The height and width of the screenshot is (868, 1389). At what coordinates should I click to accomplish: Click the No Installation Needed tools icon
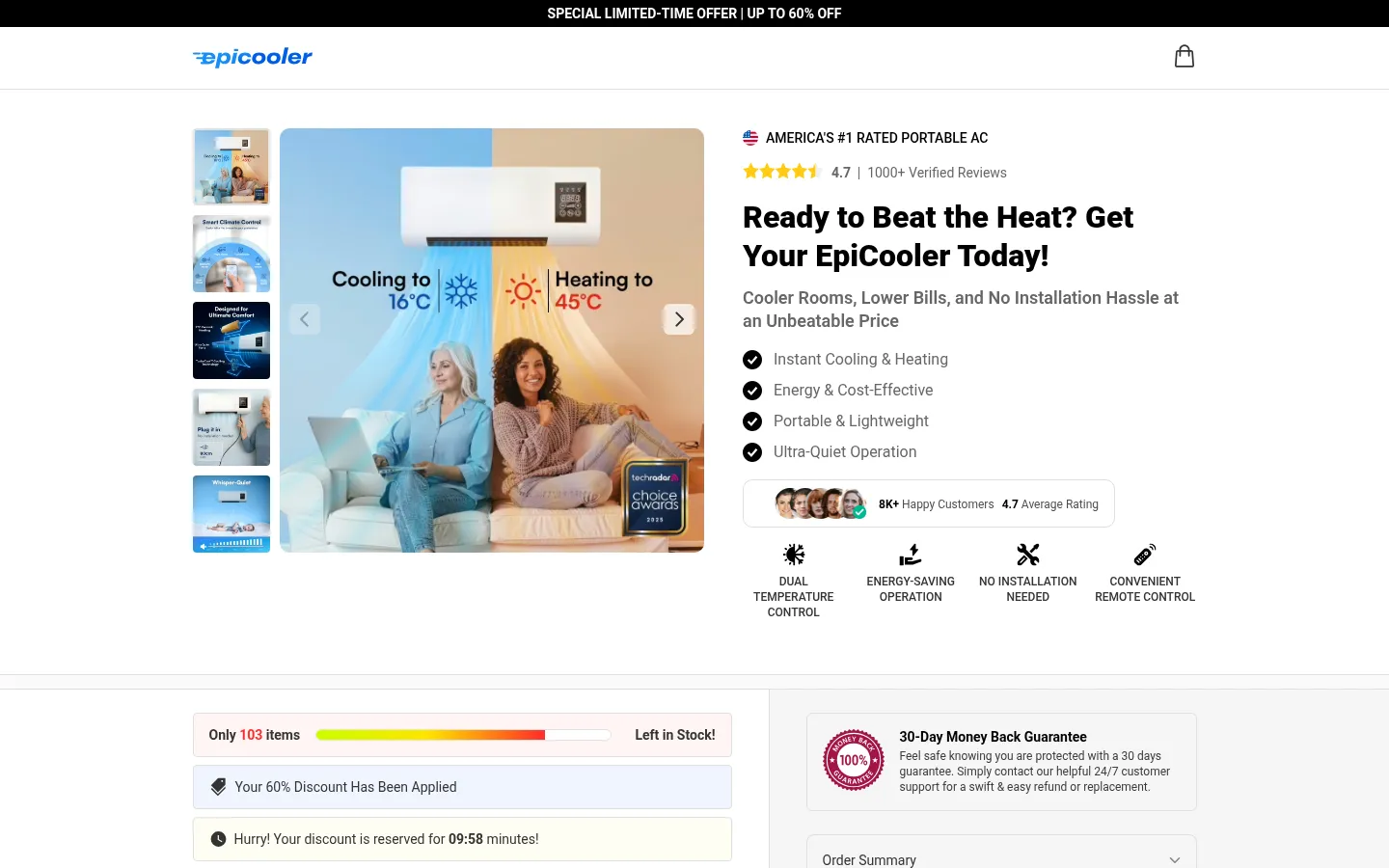(1028, 555)
